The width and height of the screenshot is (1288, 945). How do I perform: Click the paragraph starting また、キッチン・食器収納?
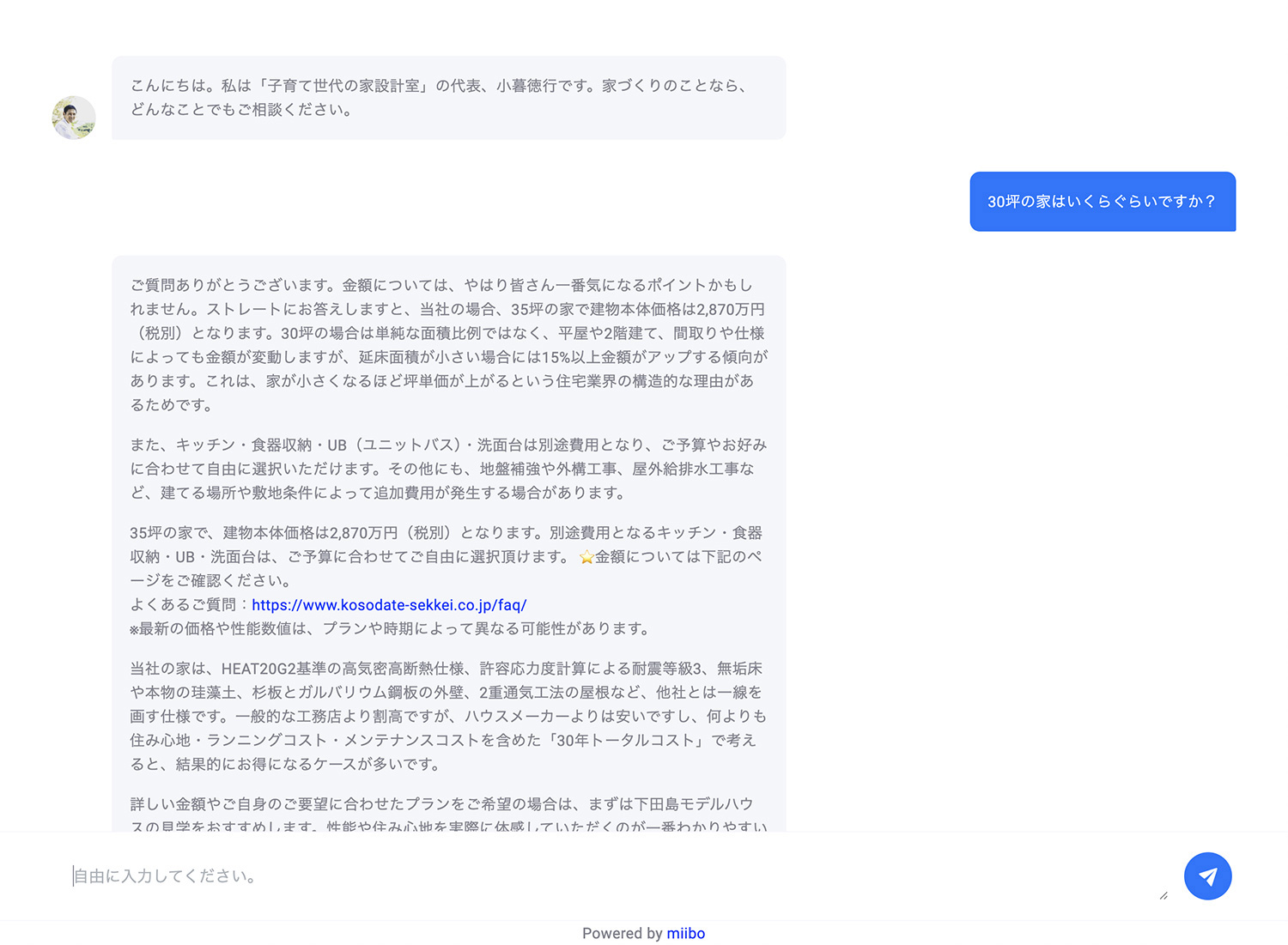point(448,469)
